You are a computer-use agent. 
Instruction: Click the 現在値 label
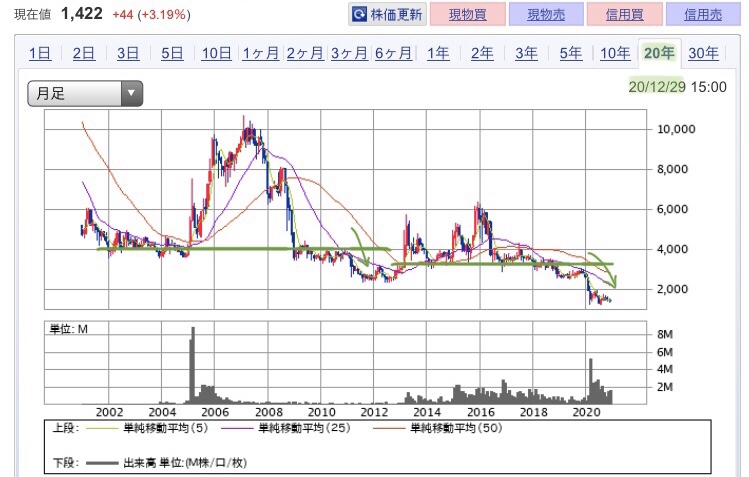[x=32, y=15]
